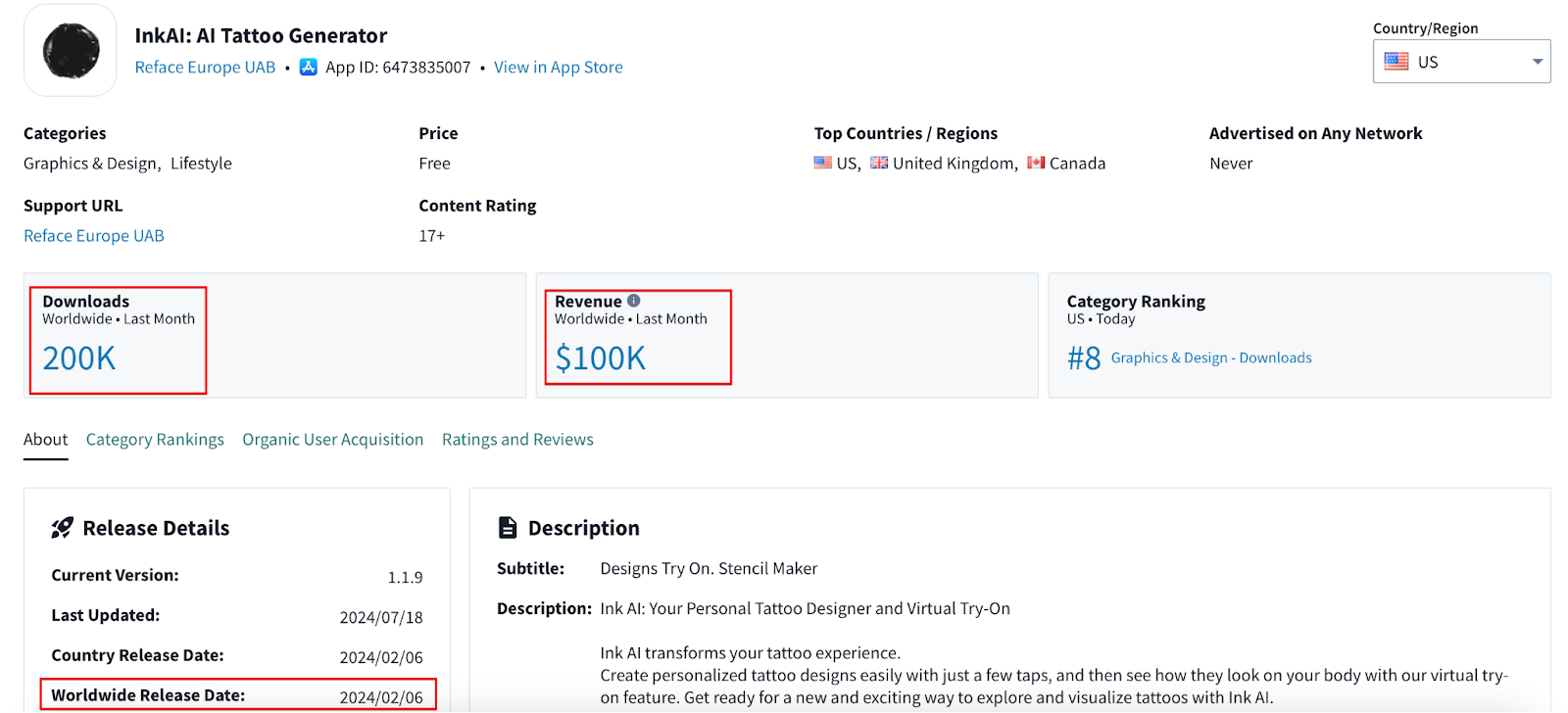Click the Downloads card heading
The height and width of the screenshot is (713, 1568).
tap(86, 302)
